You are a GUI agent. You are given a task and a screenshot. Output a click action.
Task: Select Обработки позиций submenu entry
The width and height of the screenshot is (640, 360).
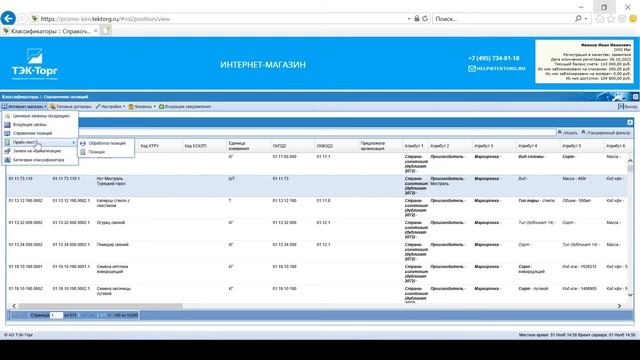[106, 143]
